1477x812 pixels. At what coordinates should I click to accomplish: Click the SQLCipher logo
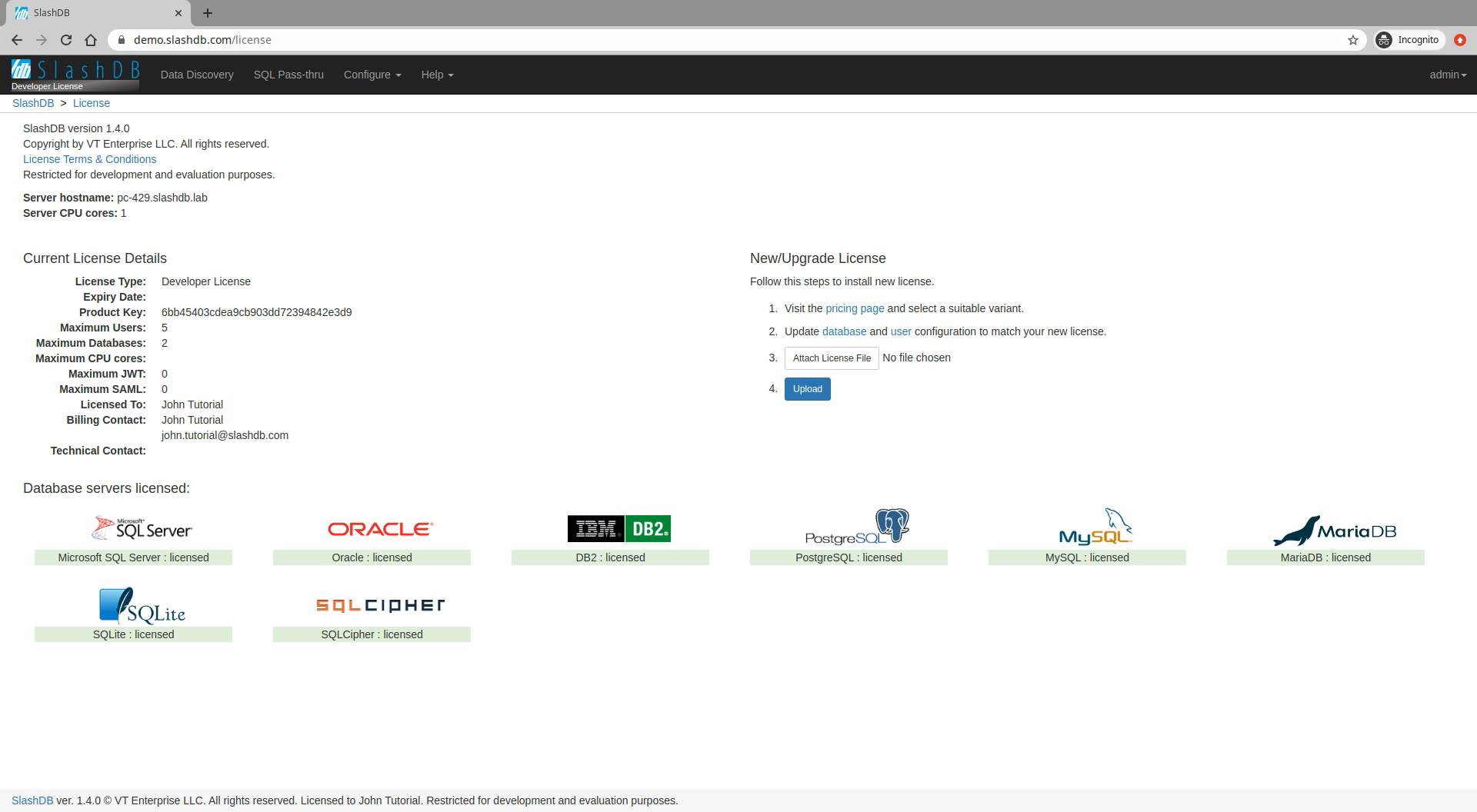click(381, 605)
